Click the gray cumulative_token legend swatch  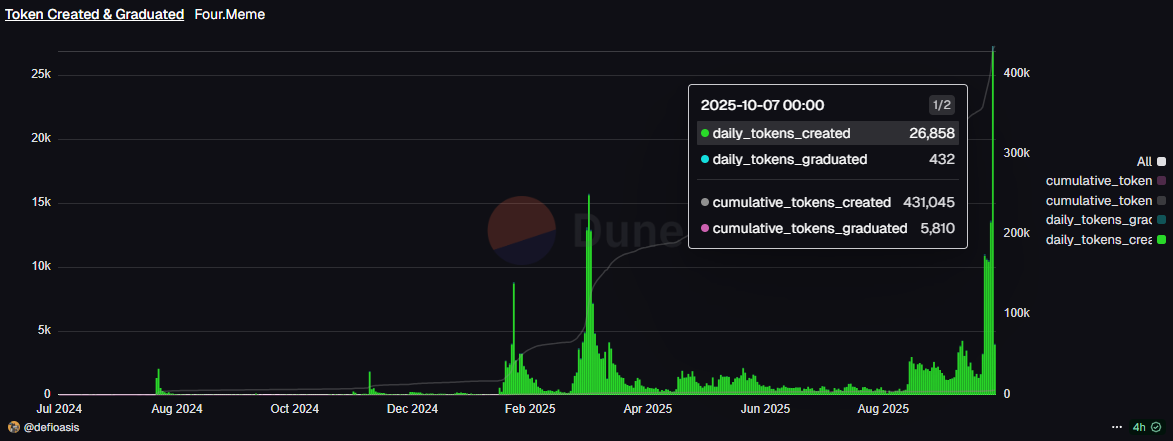click(x=1160, y=201)
